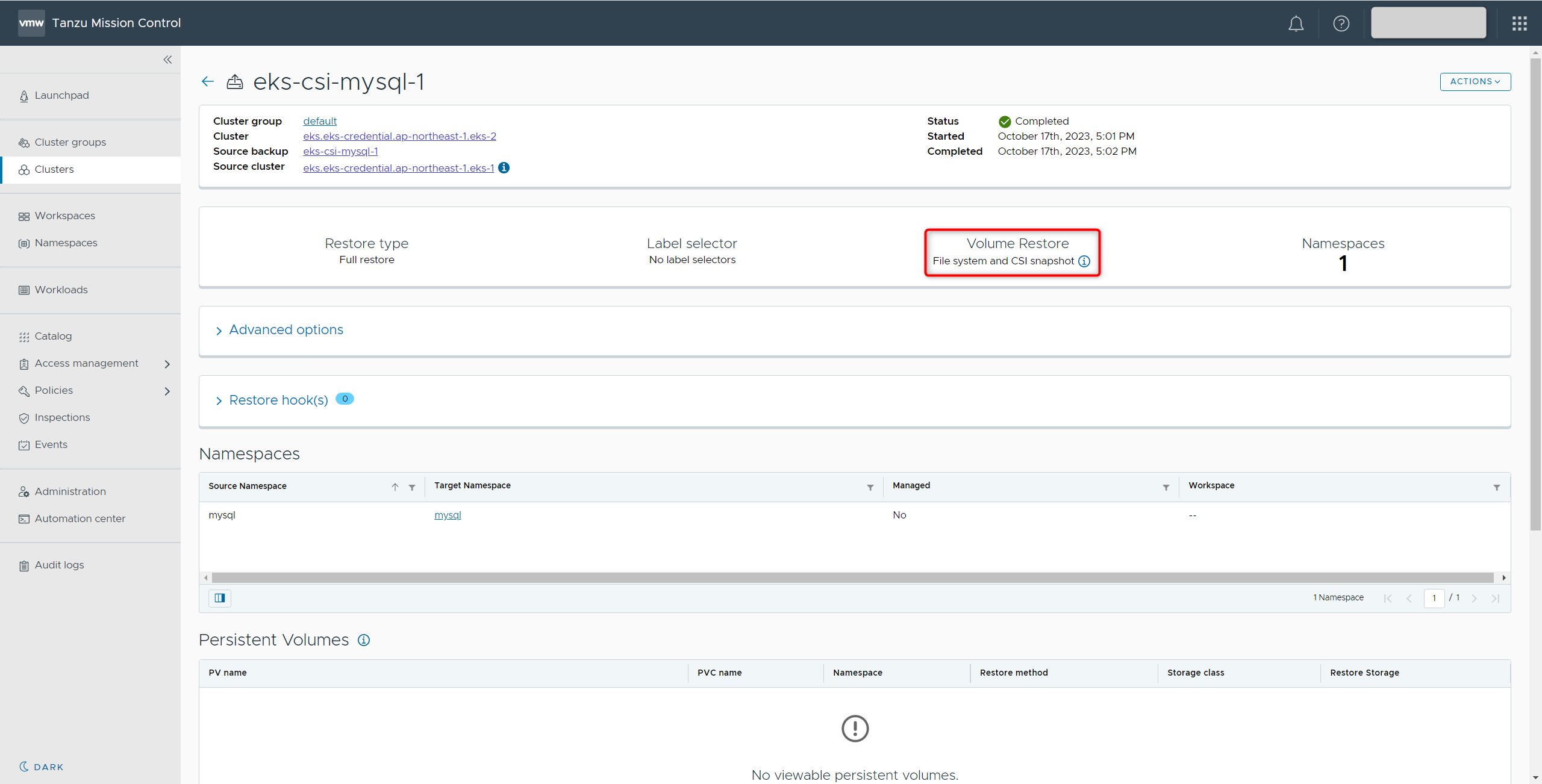Open the eks-csi-mysql-1 Source backup link

click(x=340, y=151)
